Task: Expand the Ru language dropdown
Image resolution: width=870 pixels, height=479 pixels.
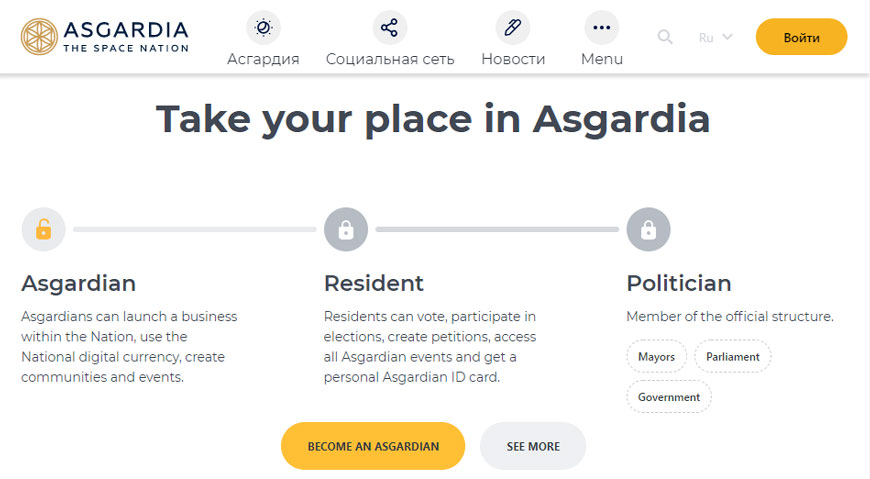Action: 716,37
